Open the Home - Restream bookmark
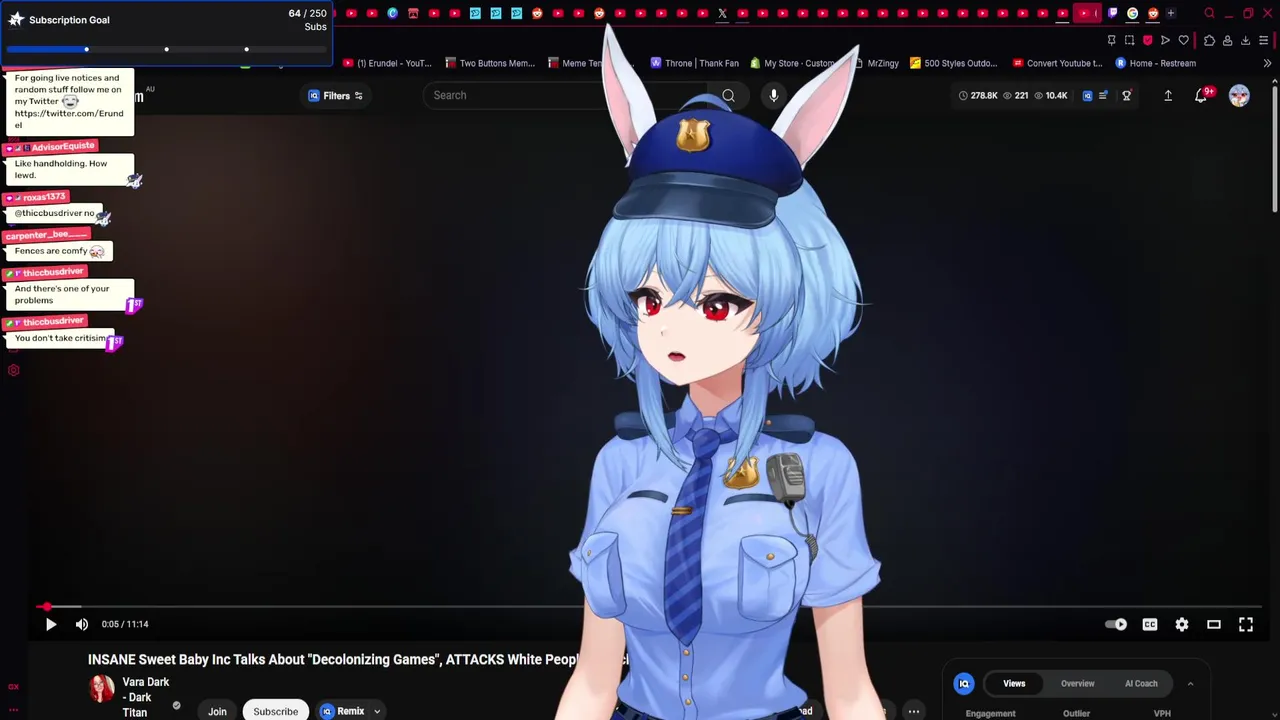Viewport: 1280px width, 720px height. pos(1155,63)
